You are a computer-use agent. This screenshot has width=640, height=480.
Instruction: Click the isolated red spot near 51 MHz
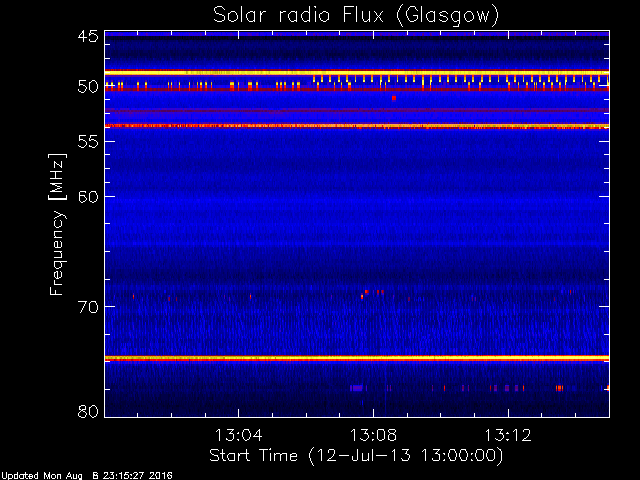pos(394,98)
